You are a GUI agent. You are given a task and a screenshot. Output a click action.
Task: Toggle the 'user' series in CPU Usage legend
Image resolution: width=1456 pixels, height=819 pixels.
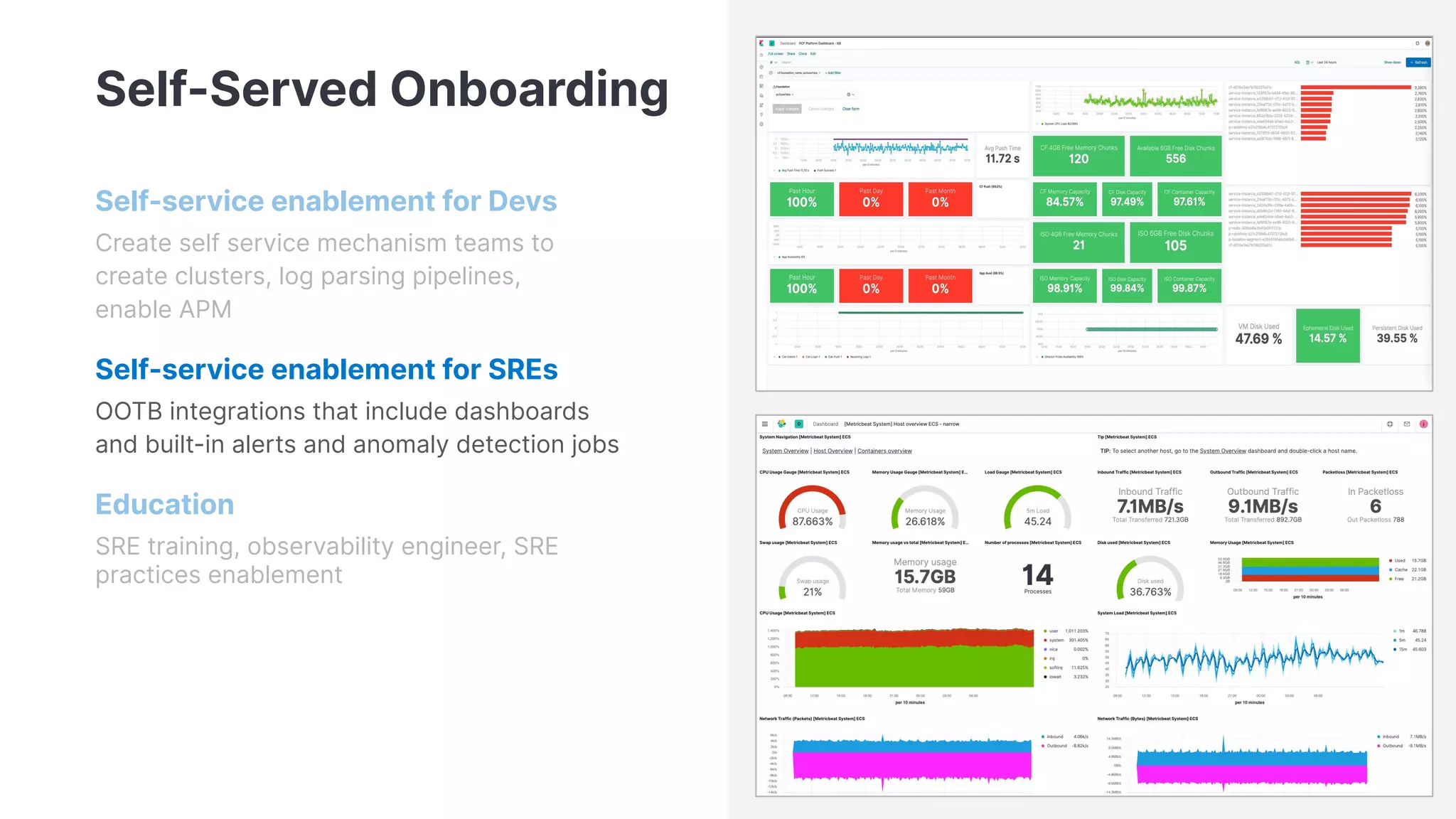[x=1054, y=631]
